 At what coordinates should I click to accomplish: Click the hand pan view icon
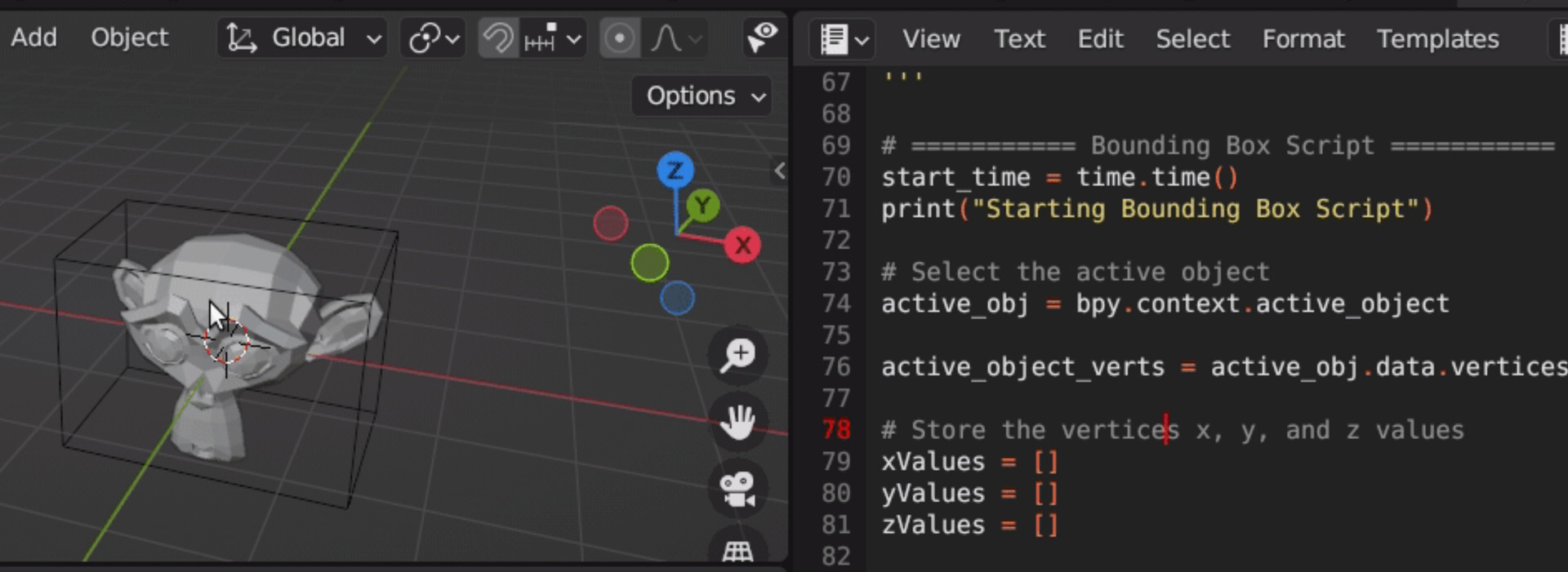(738, 423)
